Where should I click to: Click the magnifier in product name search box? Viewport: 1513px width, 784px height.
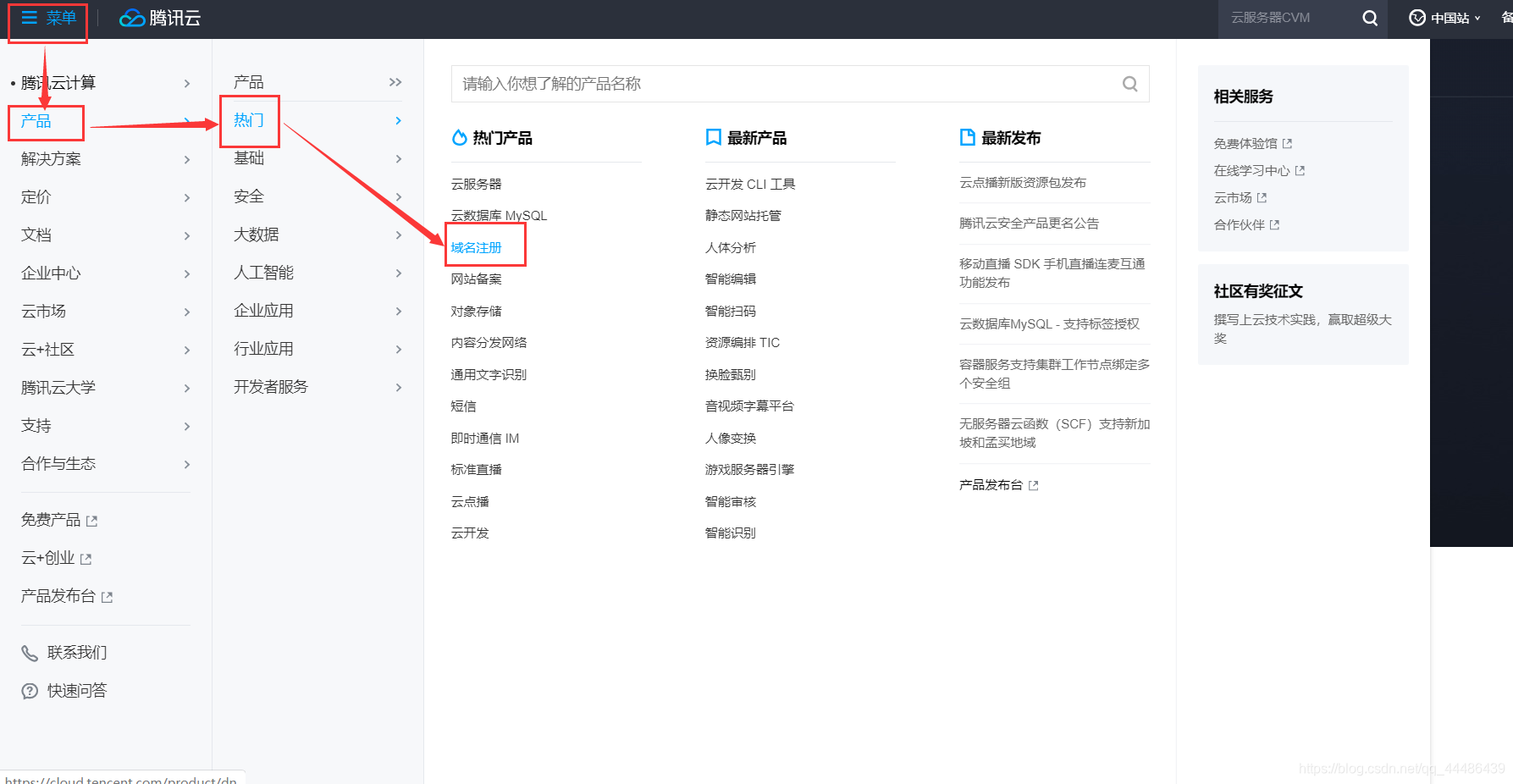pos(1129,84)
